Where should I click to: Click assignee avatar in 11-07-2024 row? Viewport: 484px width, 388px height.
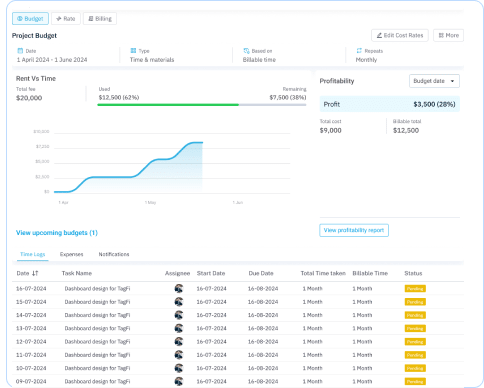179,355
